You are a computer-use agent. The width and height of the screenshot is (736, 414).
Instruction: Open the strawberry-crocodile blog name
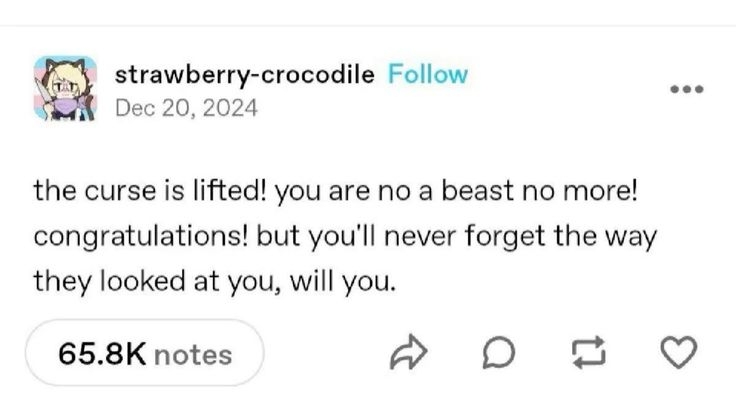click(x=245, y=75)
